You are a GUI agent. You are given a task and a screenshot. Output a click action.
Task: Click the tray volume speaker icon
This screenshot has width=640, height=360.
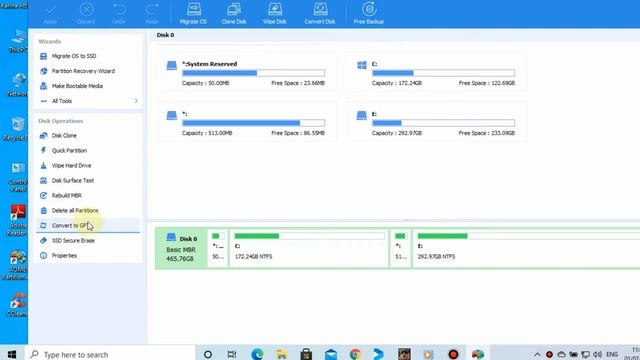tap(598, 354)
